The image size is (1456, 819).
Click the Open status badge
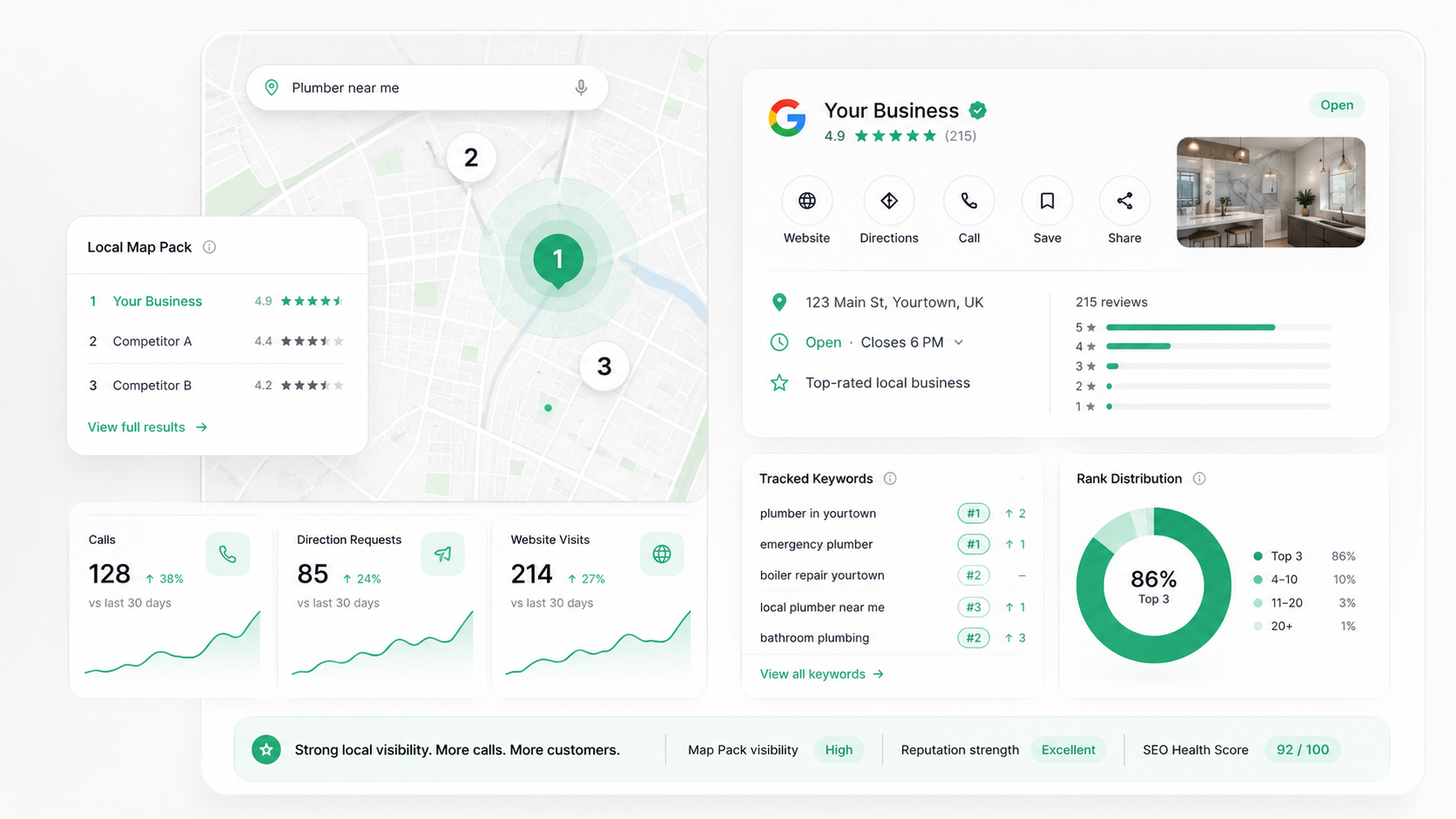coord(1337,105)
